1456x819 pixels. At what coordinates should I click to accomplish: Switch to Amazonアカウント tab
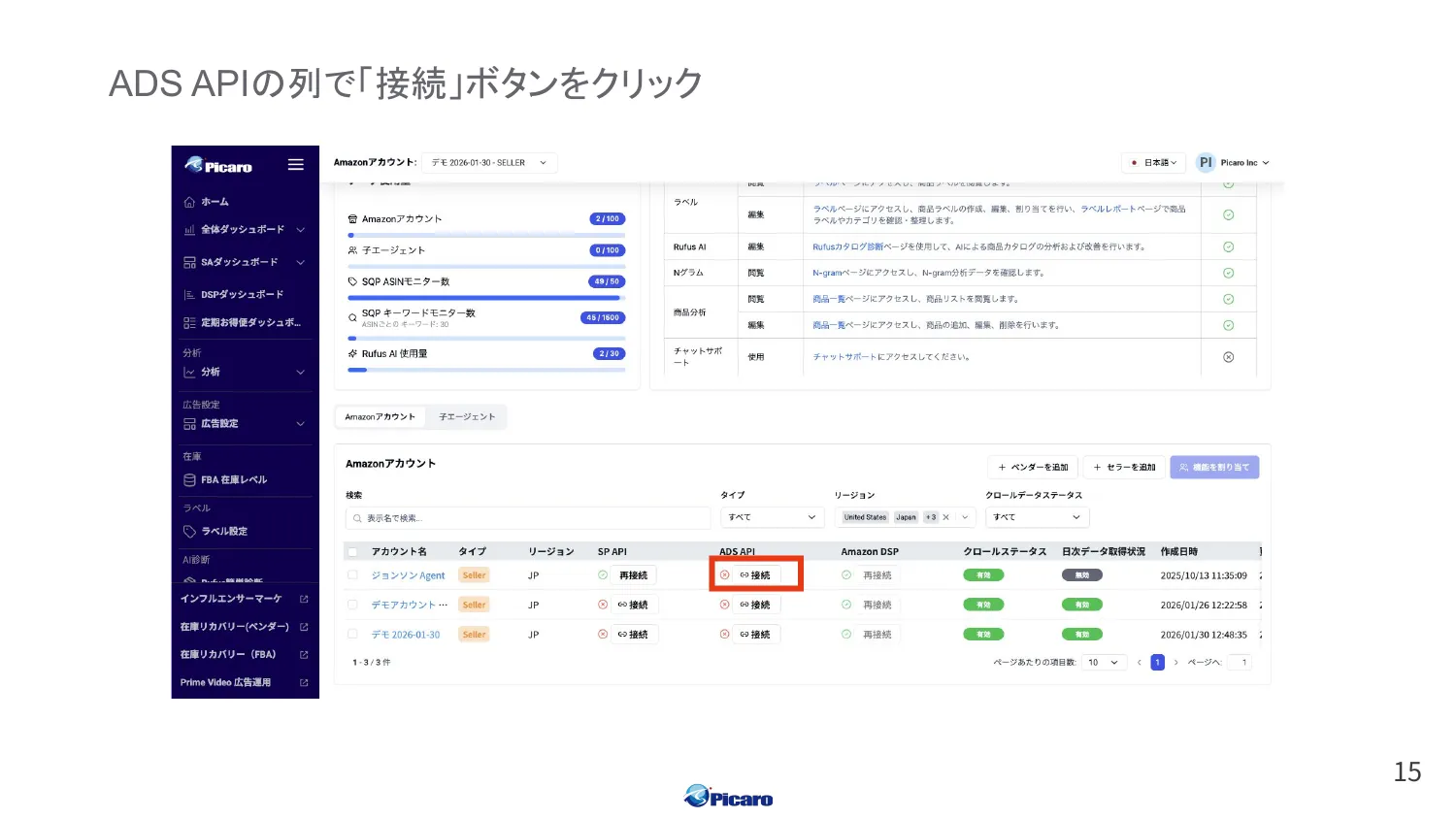point(381,417)
